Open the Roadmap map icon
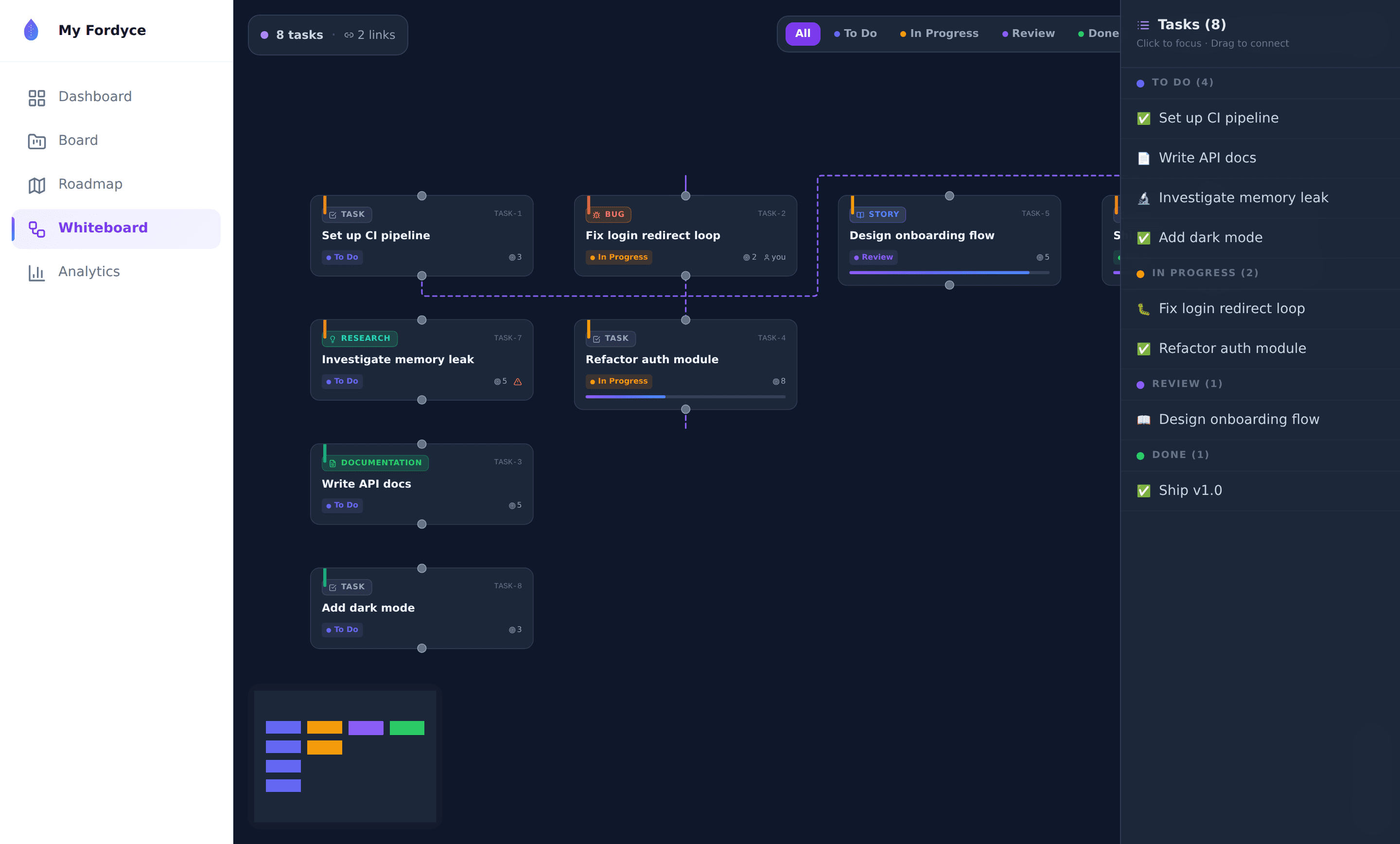1400x844 pixels. tap(37, 185)
